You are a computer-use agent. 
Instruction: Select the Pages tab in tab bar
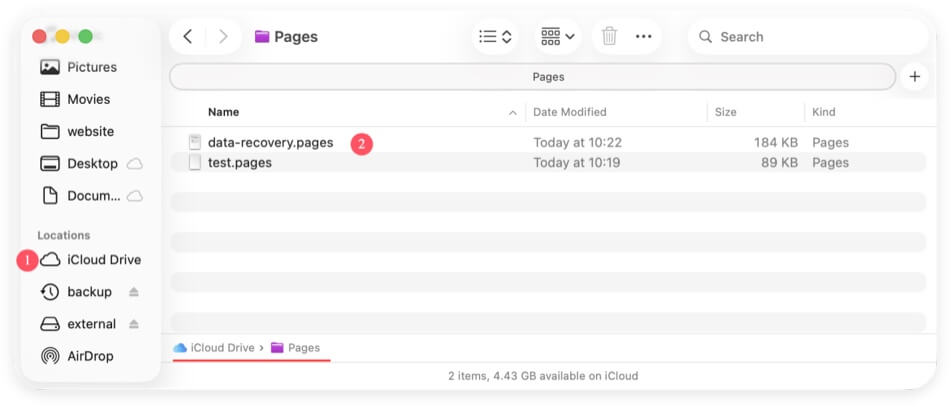[x=532, y=77]
